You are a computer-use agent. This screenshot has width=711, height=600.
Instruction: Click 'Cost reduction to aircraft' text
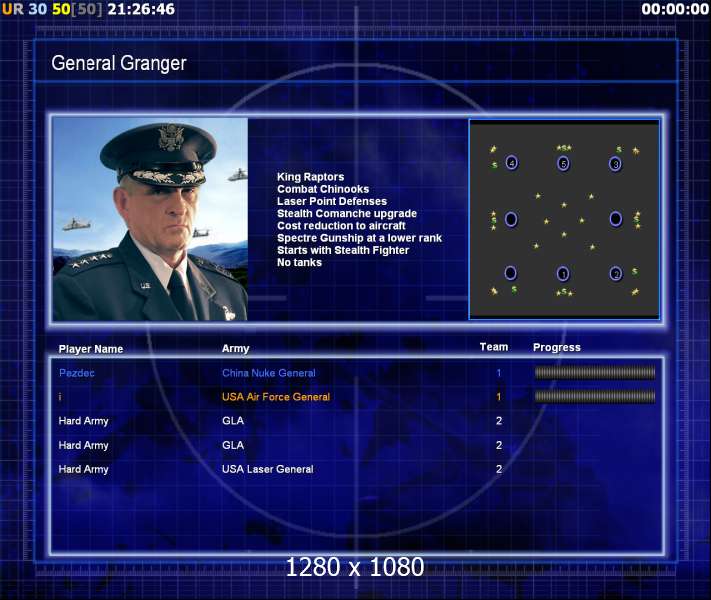click(341, 226)
